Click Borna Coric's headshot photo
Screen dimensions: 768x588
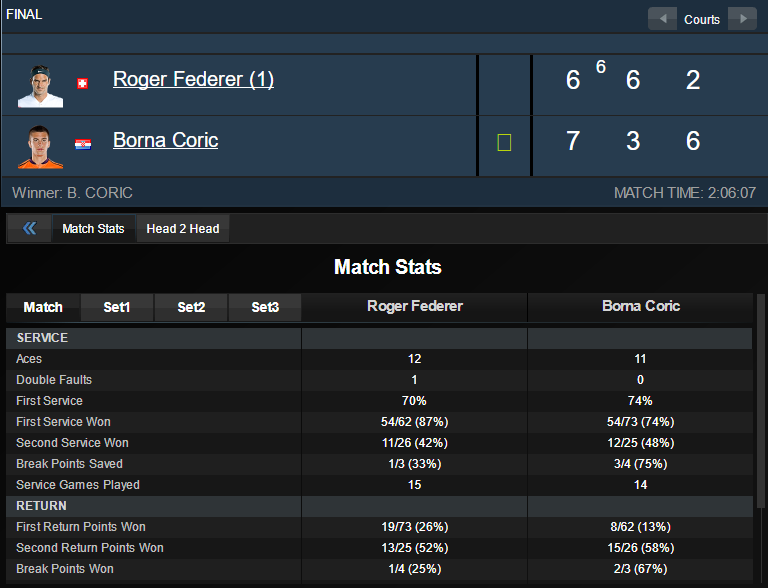tap(40, 146)
